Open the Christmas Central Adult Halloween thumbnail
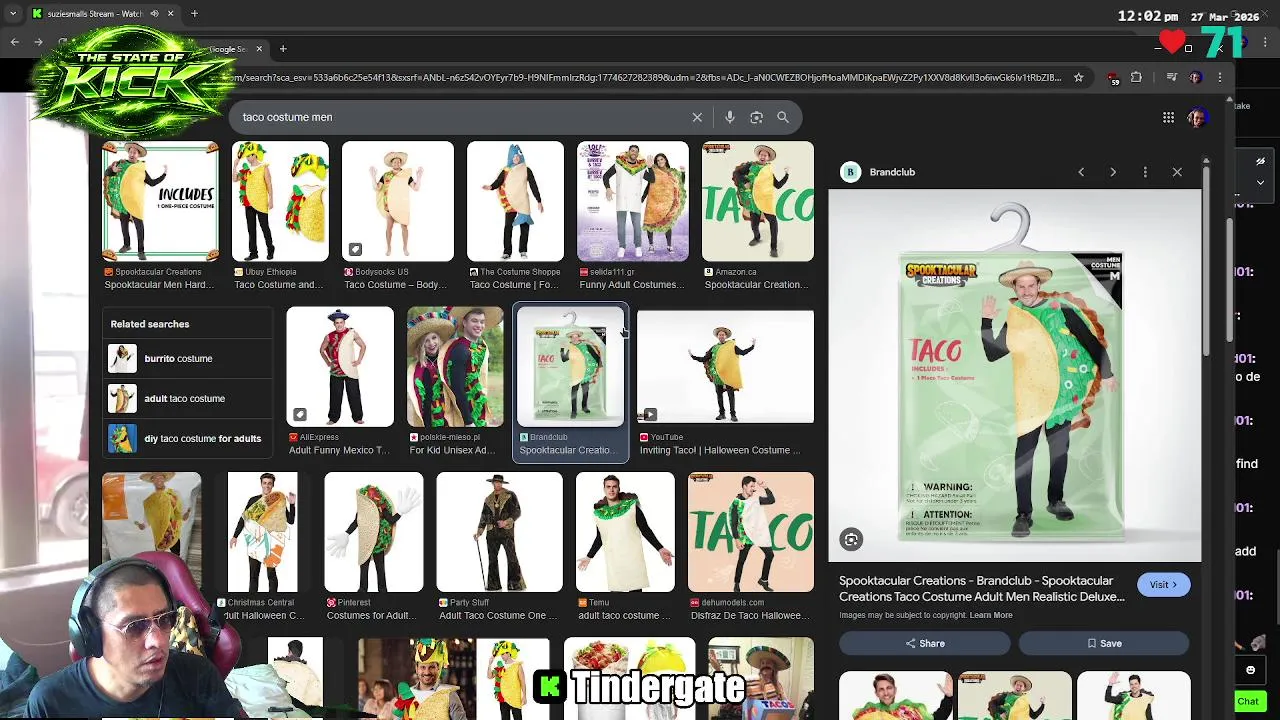The width and height of the screenshot is (1280, 720). tap(262, 533)
